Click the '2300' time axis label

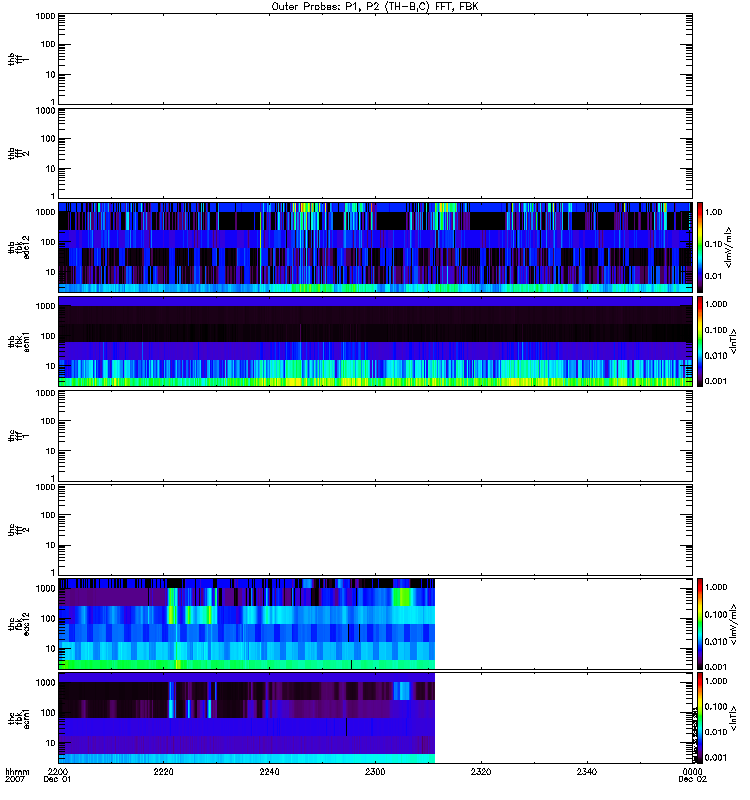[x=375, y=771]
